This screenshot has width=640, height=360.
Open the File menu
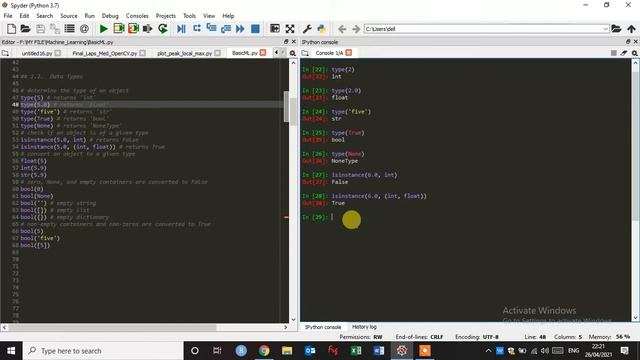pos(8,16)
